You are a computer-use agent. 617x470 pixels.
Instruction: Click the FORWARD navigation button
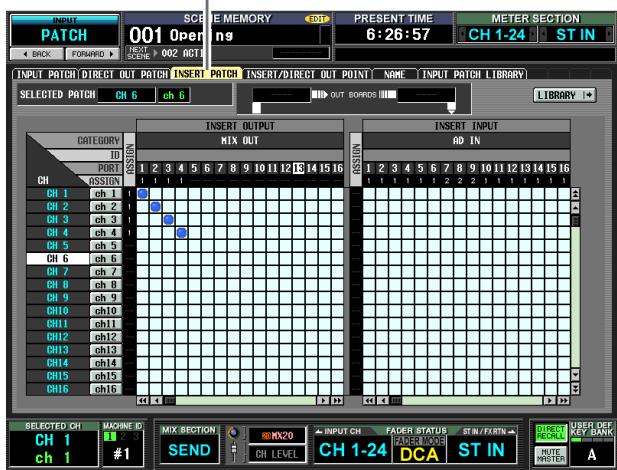(92, 54)
